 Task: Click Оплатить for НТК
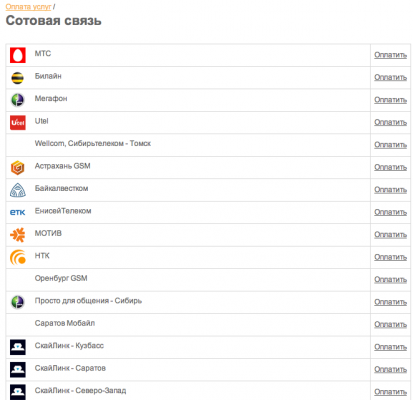coord(390,257)
